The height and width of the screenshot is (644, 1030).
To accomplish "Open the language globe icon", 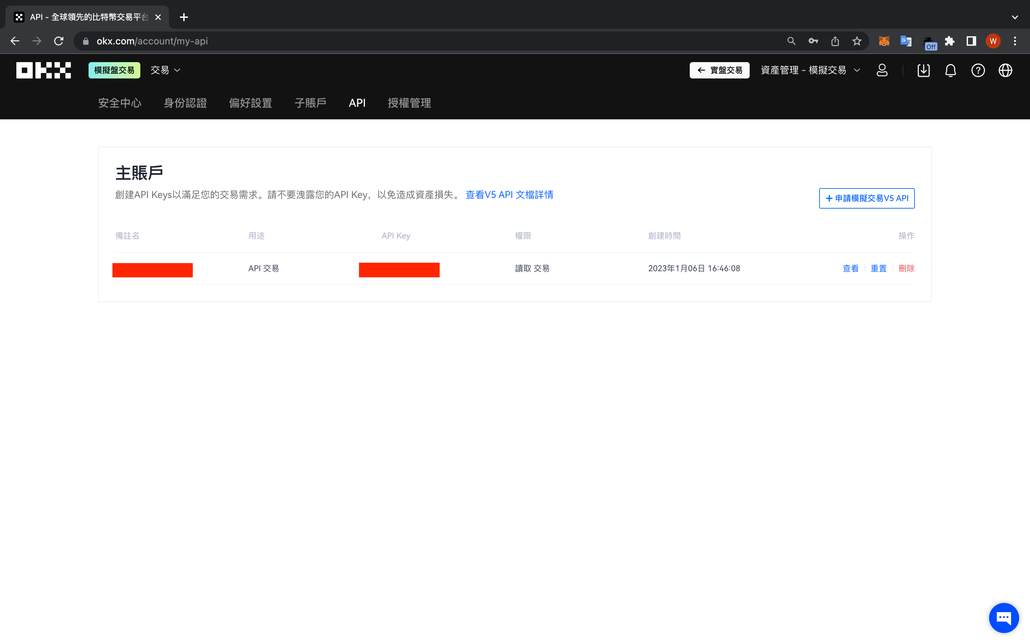I will pos(1005,70).
